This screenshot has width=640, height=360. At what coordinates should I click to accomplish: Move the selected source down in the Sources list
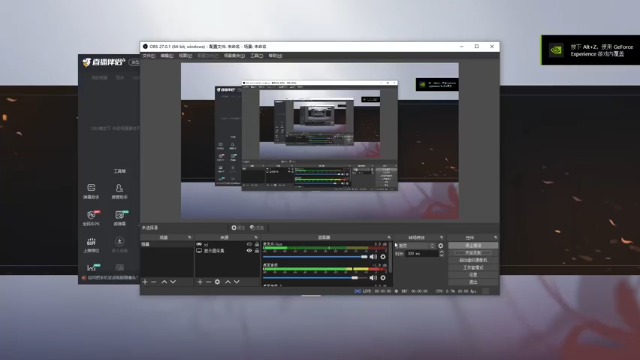pyautogui.click(x=237, y=282)
